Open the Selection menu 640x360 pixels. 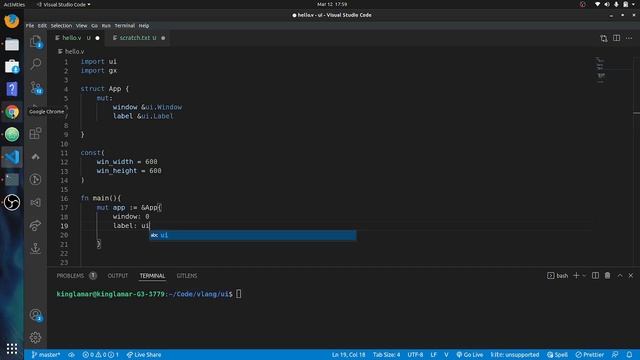[61, 26]
